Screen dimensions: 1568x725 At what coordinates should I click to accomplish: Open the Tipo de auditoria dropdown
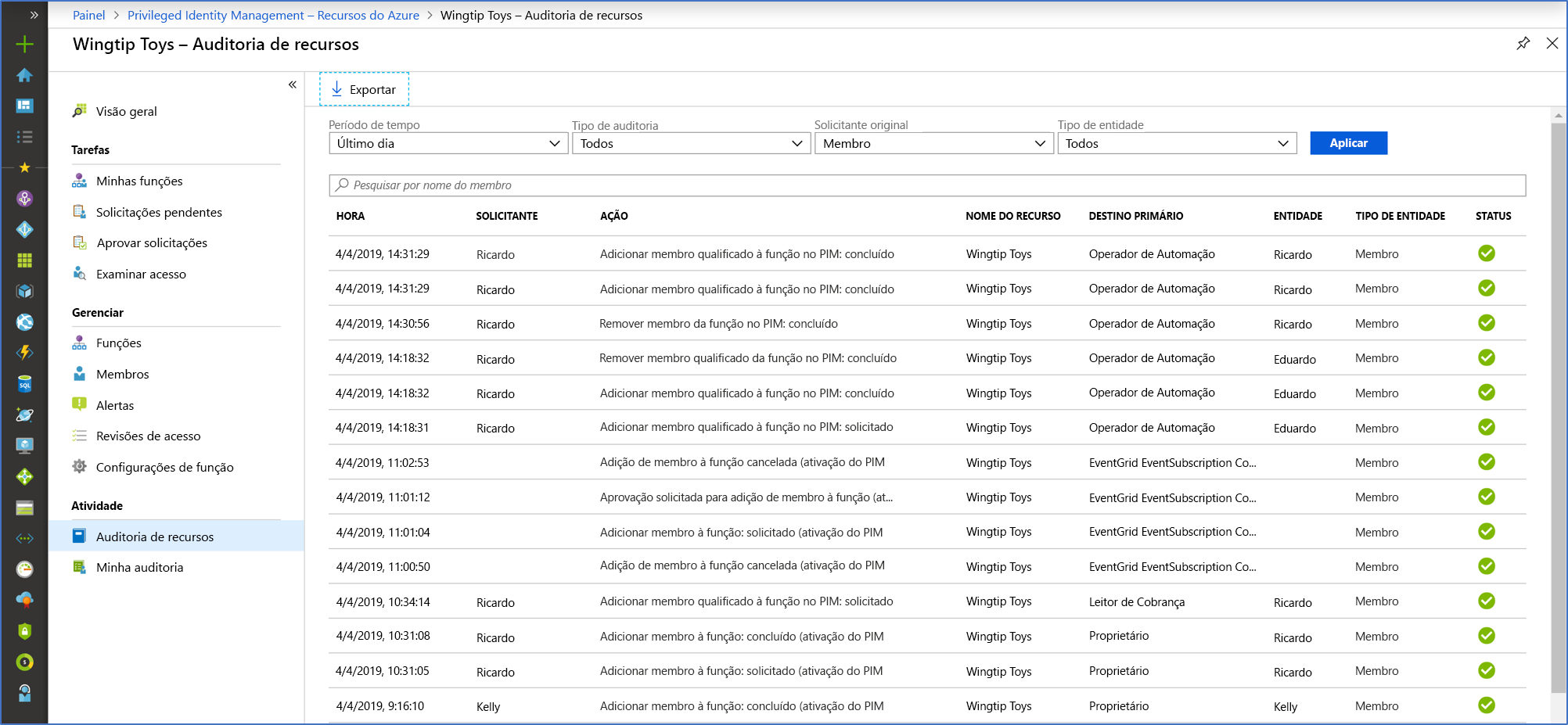[691, 143]
